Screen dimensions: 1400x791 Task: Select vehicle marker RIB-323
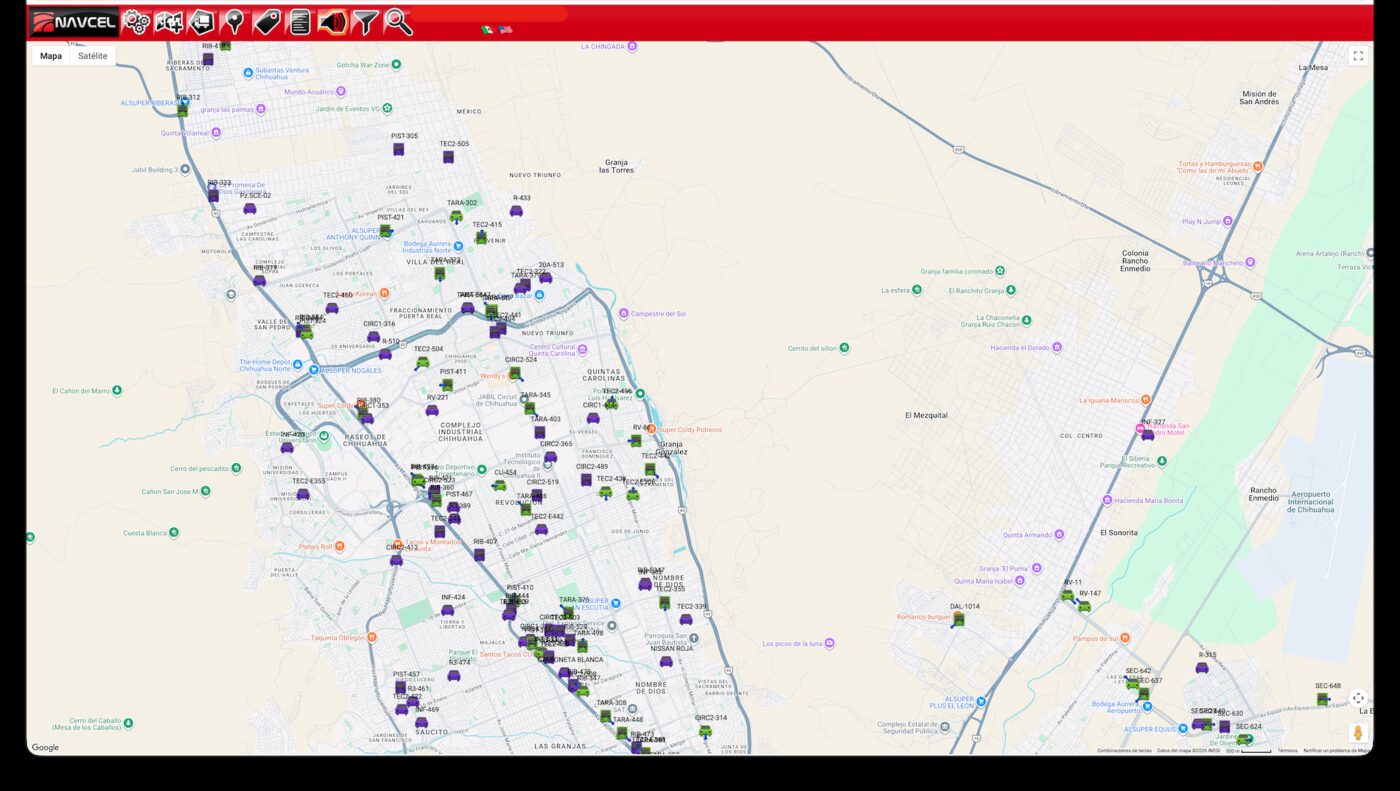pos(213,196)
